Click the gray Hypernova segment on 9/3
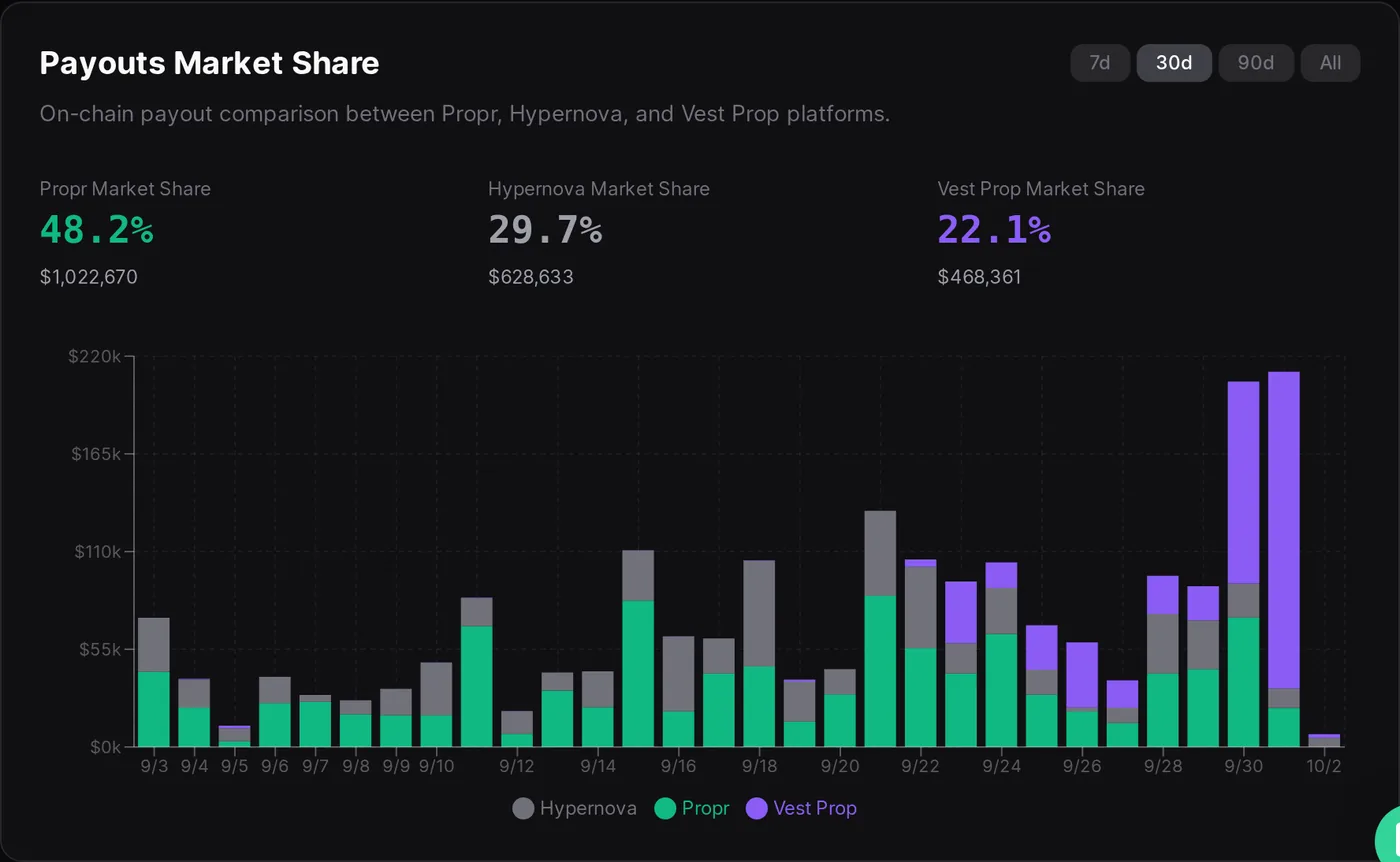This screenshot has width=1400, height=862. click(154, 645)
